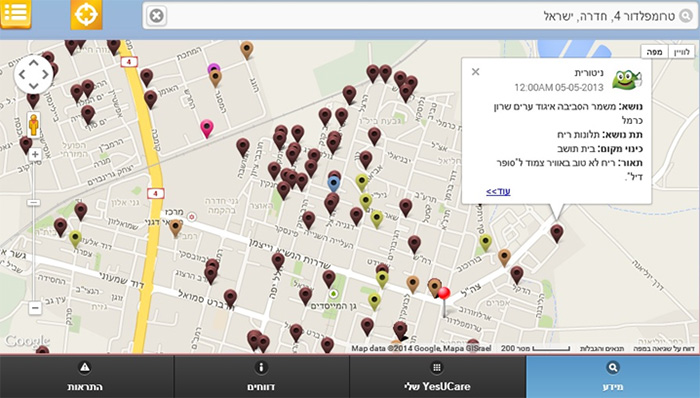Switch map to satellite view (לוויין)
The image size is (700, 398).
682,52
